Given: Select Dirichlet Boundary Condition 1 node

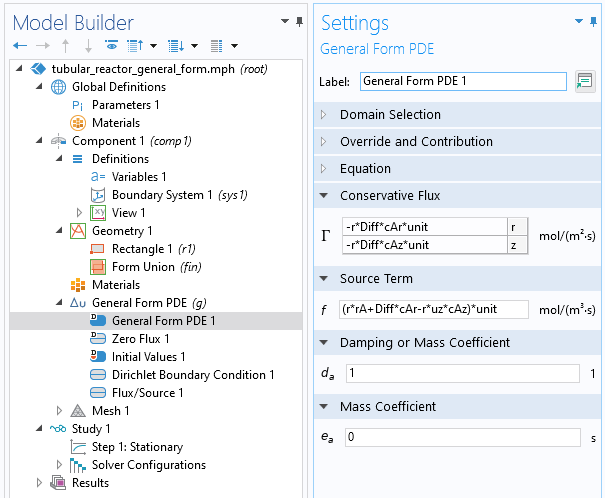Looking at the screenshot, I should pyautogui.click(x=193, y=375).
